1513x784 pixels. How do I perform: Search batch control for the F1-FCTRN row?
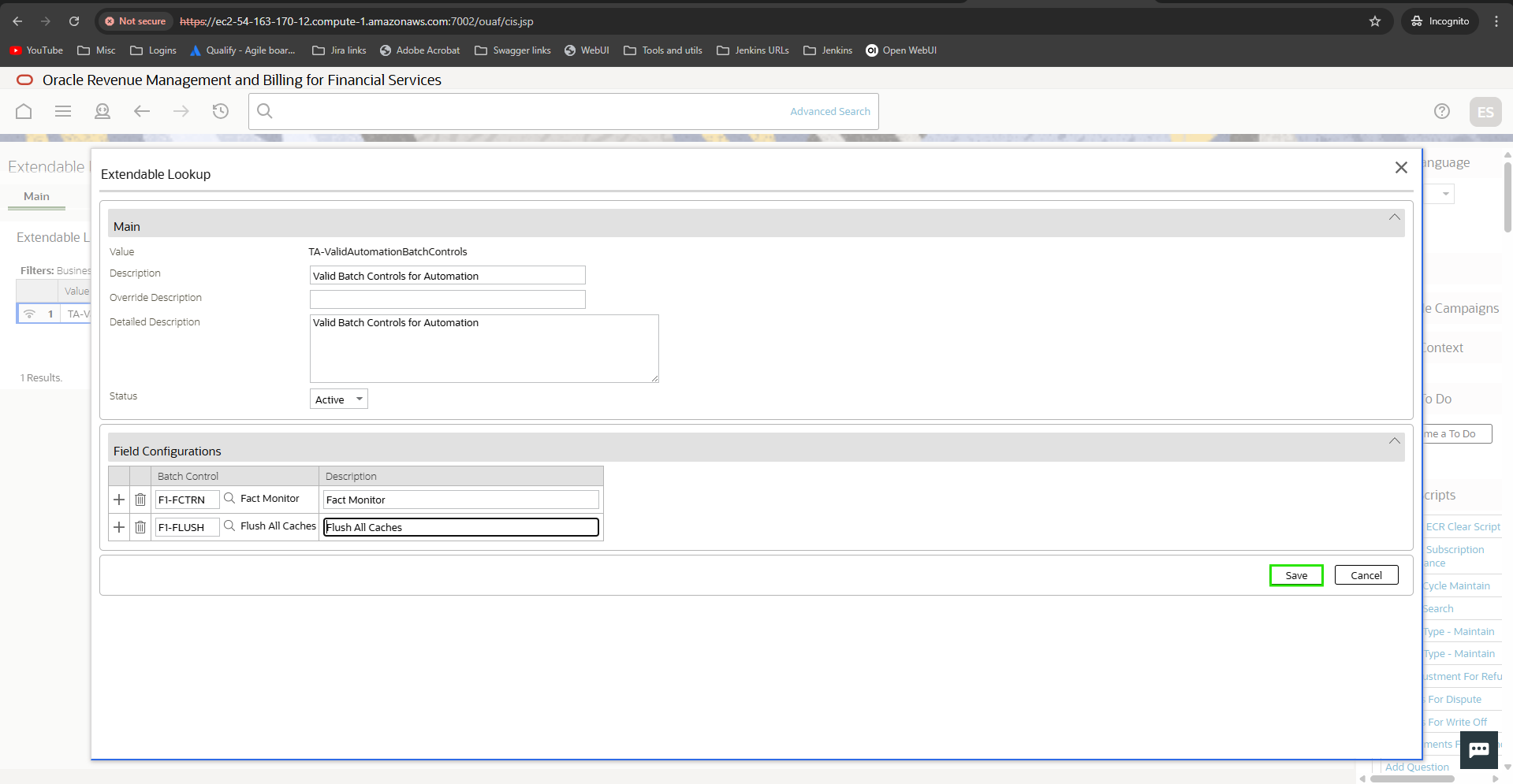tap(229, 499)
